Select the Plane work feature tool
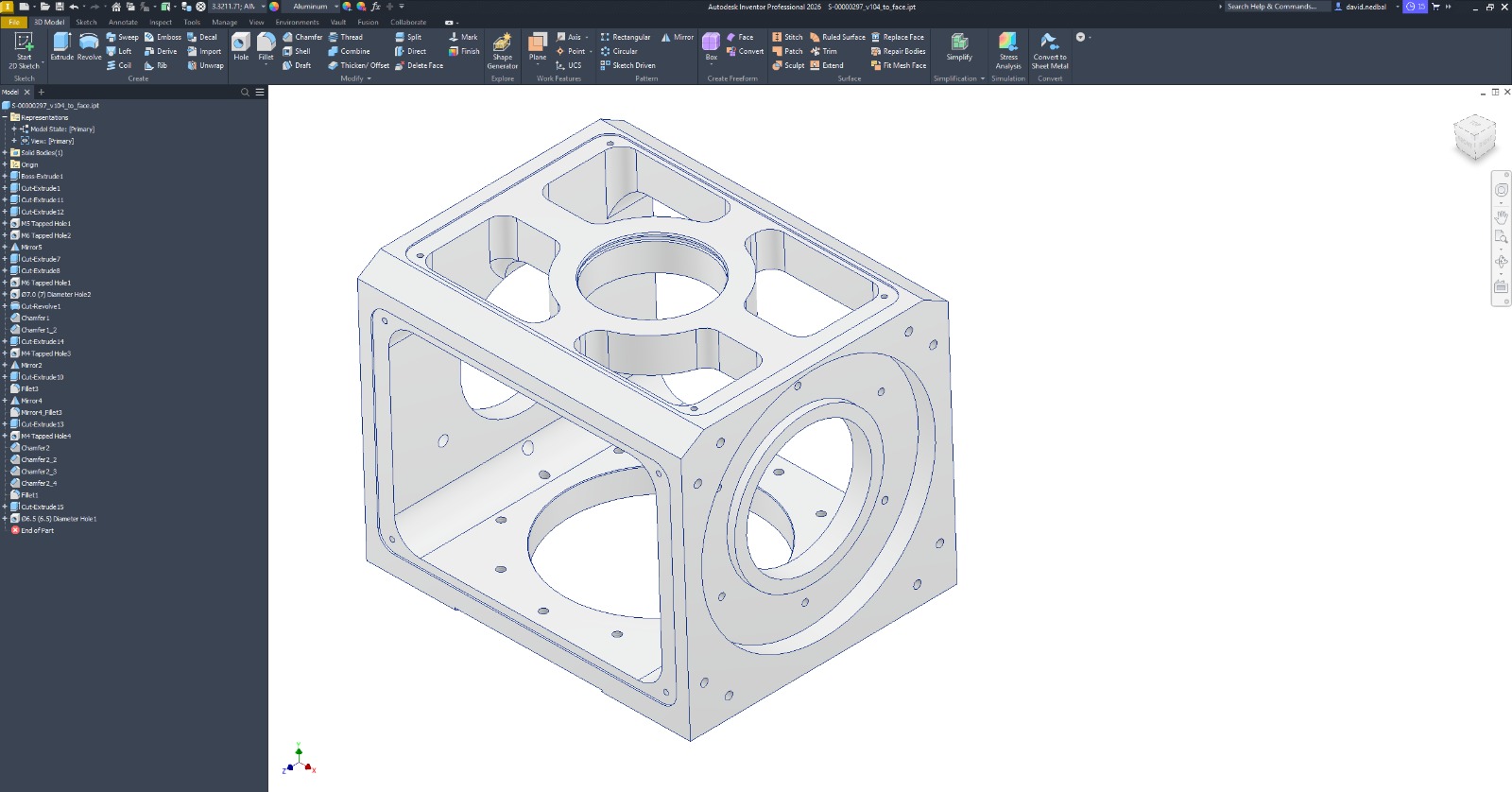The width and height of the screenshot is (1512, 792). [x=538, y=47]
